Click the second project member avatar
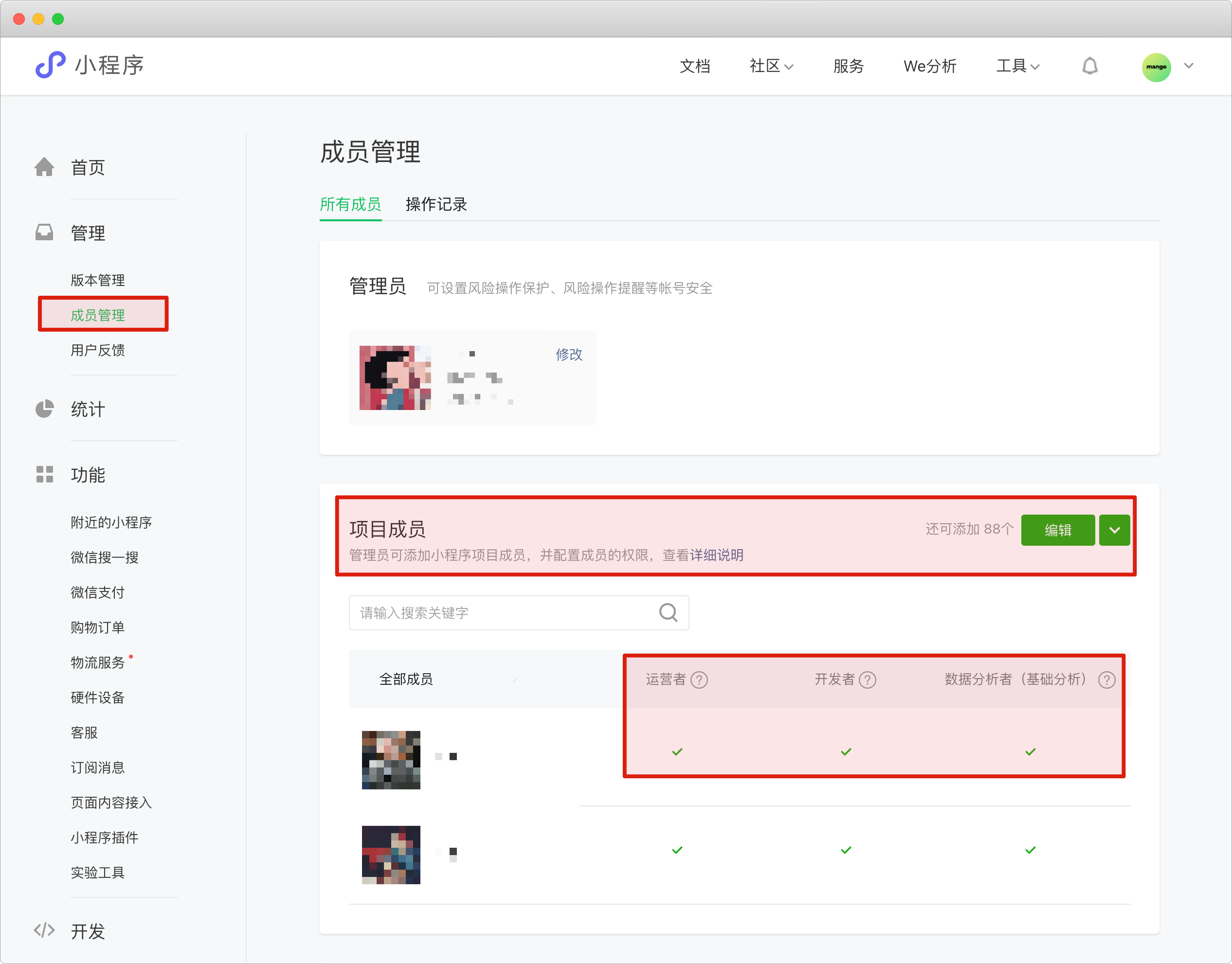Image resolution: width=1232 pixels, height=964 pixels. coord(391,855)
